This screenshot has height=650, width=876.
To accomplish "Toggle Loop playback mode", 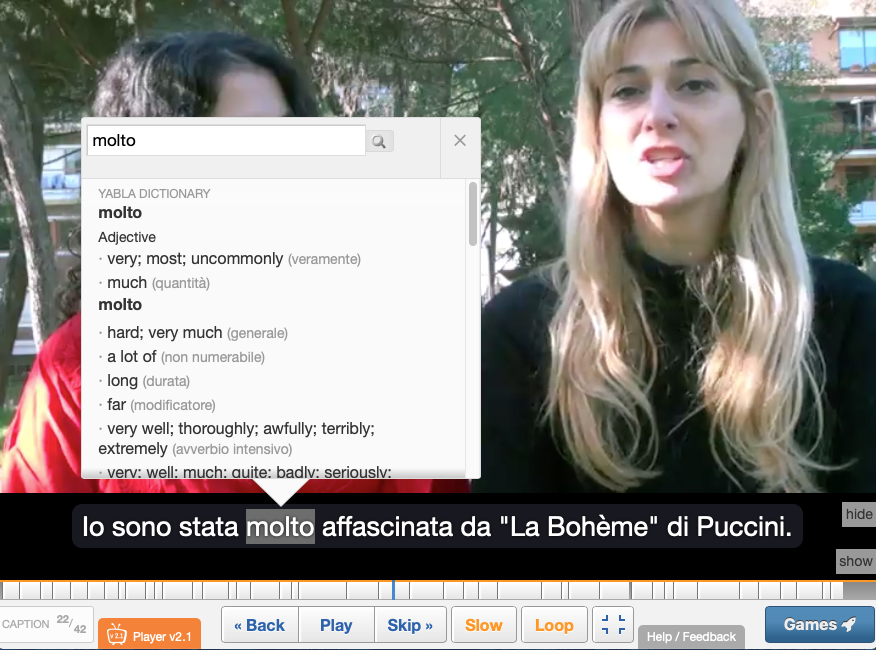I will coord(554,625).
